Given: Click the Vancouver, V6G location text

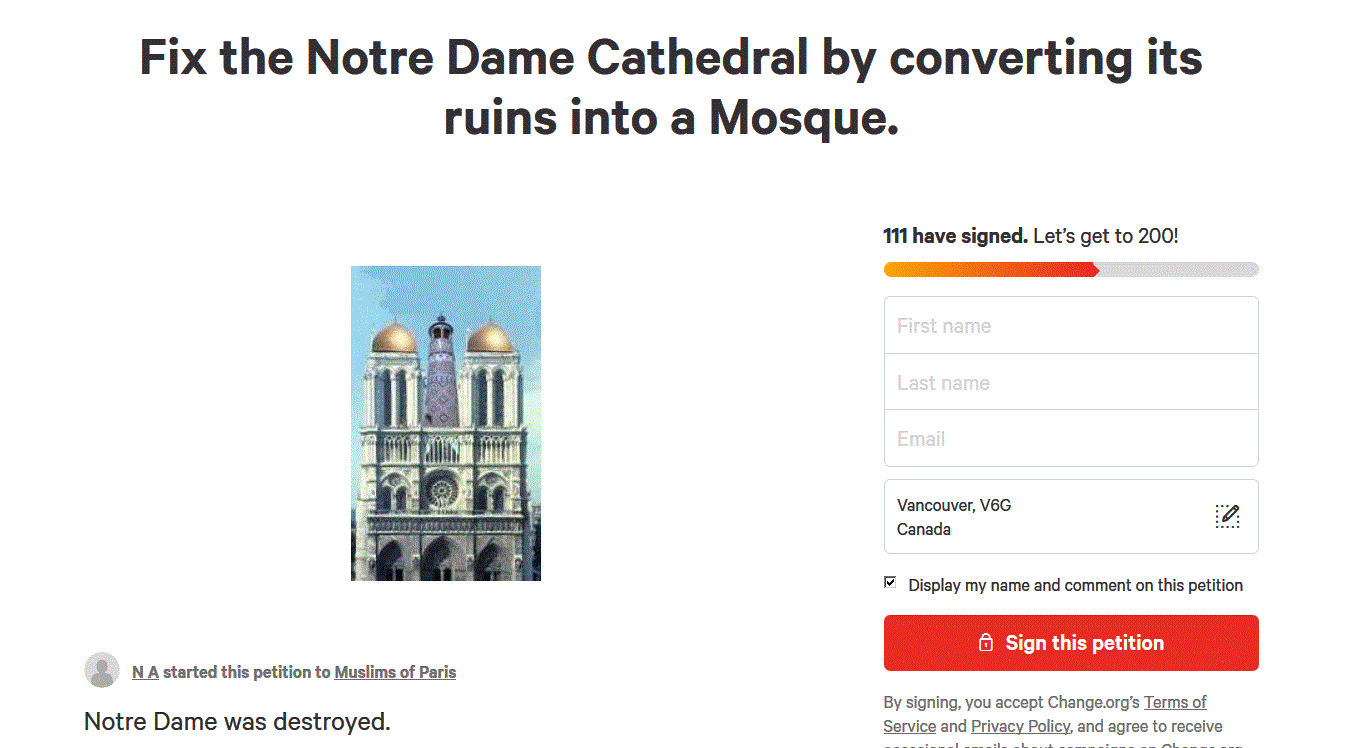Looking at the screenshot, I should click(x=954, y=505).
